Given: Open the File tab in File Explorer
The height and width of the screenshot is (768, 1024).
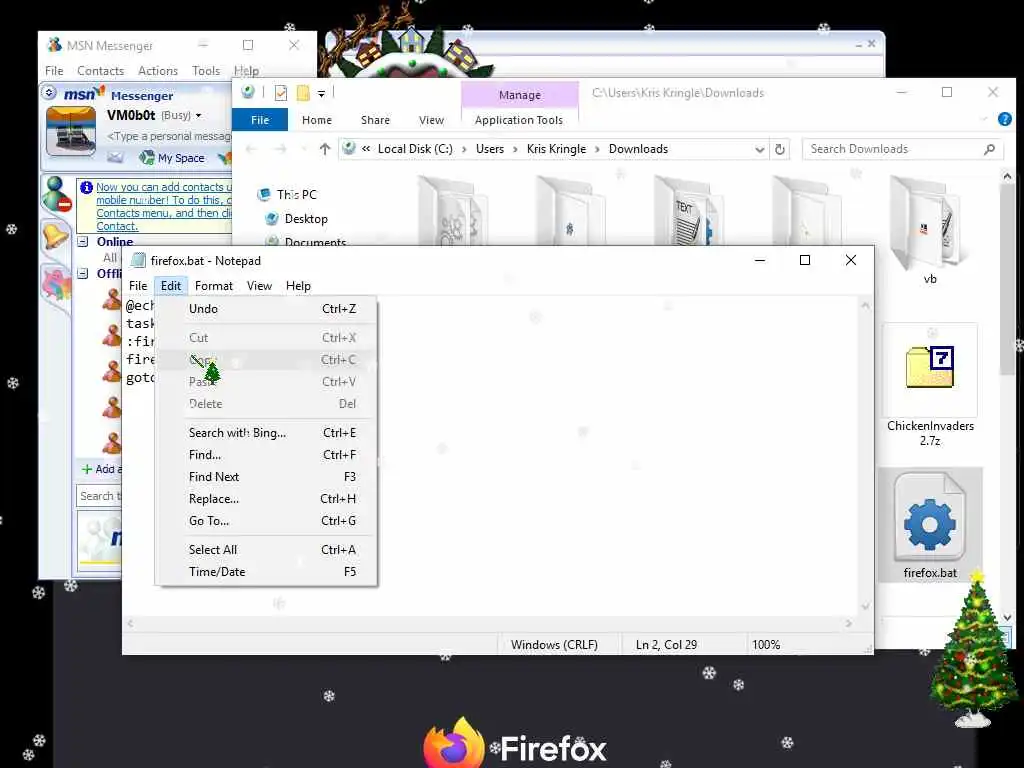Looking at the screenshot, I should 260,120.
